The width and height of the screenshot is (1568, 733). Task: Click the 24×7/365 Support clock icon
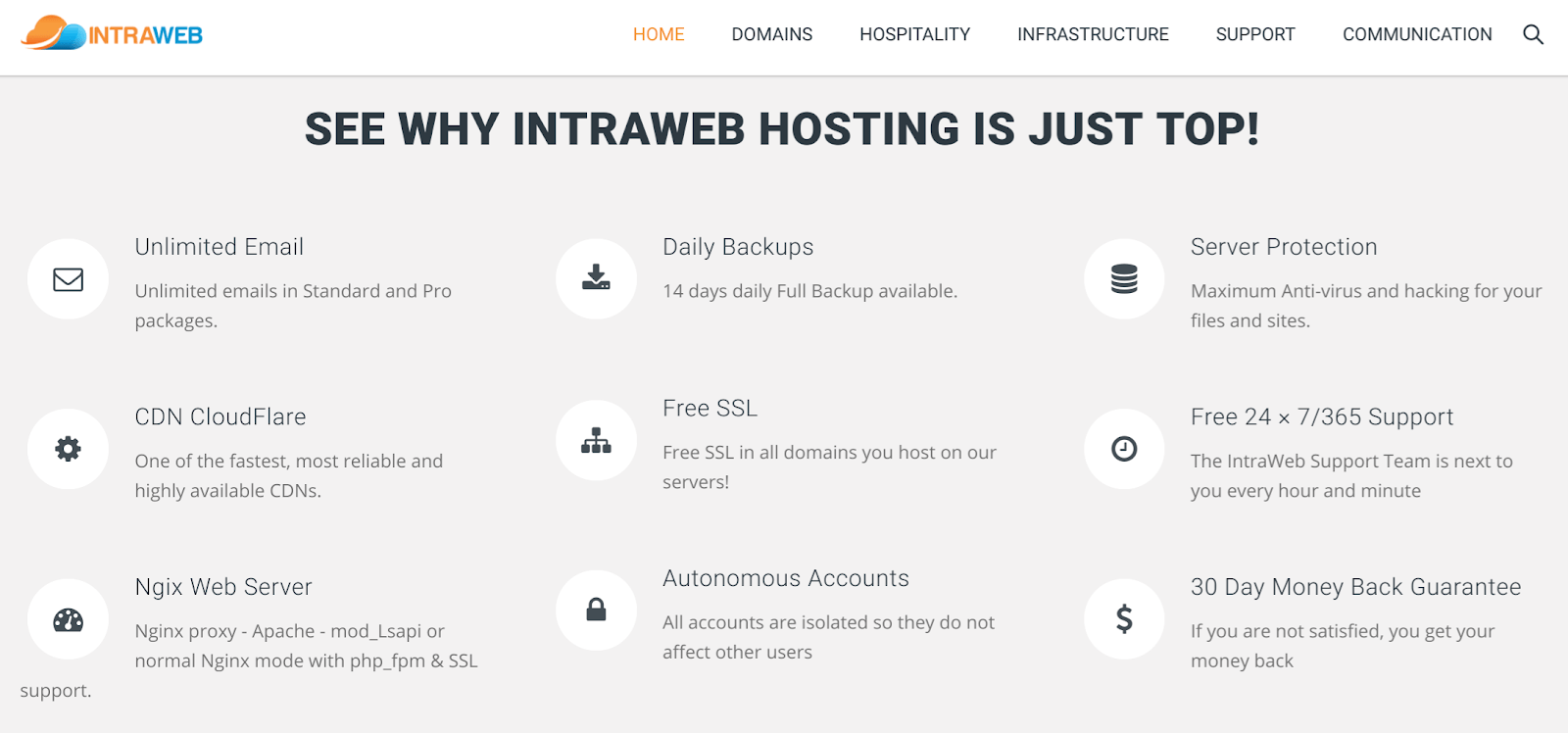tap(1124, 449)
